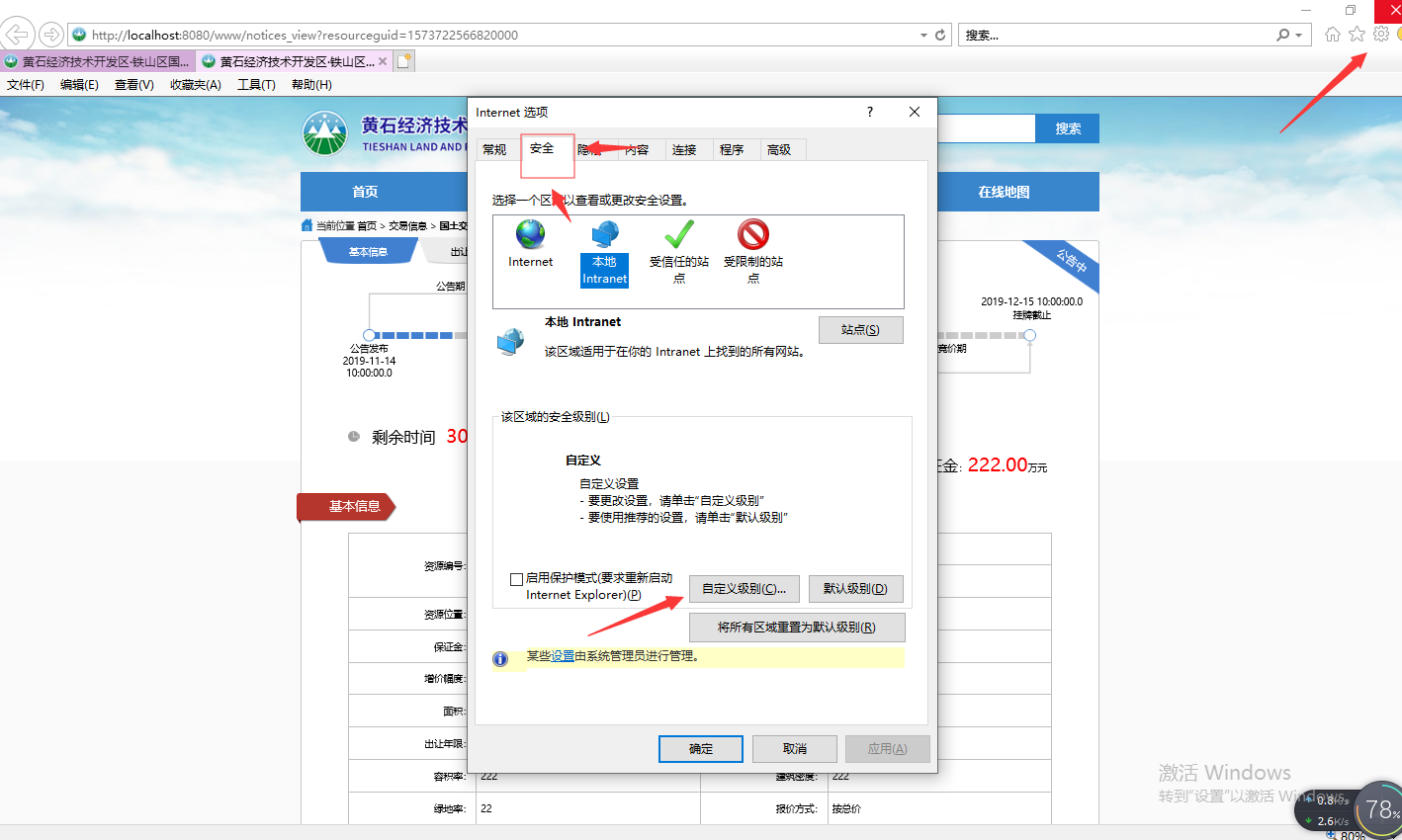
Task: Click the Favorites star icon
Action: coord(1357,35)
